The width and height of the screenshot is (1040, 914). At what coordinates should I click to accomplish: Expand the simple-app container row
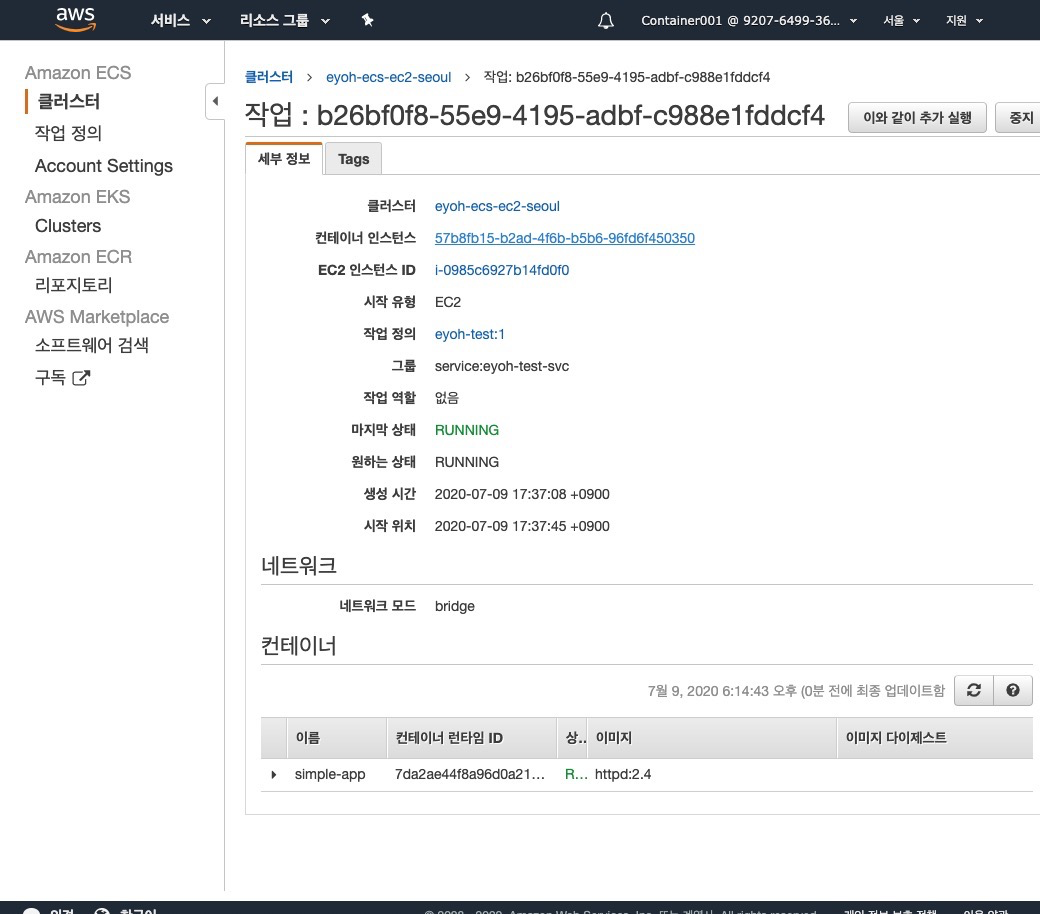273,774
